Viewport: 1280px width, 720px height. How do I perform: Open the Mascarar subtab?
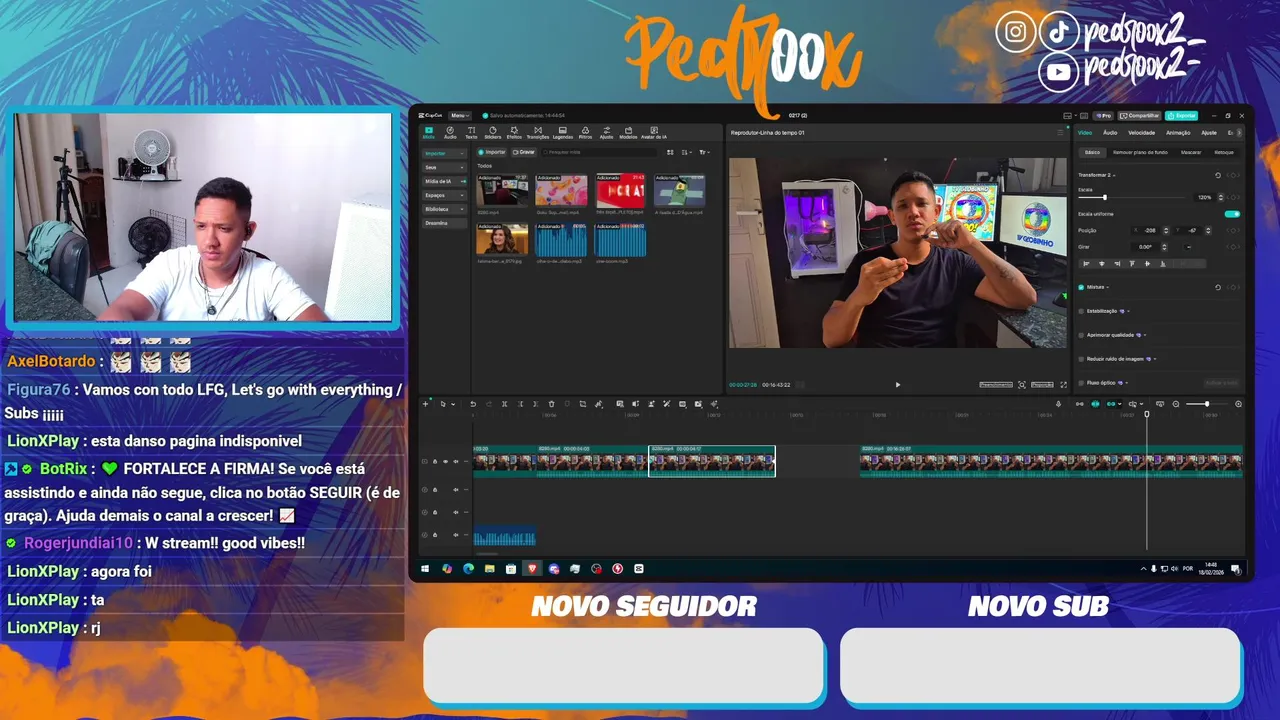click(x=1191, y=152)
